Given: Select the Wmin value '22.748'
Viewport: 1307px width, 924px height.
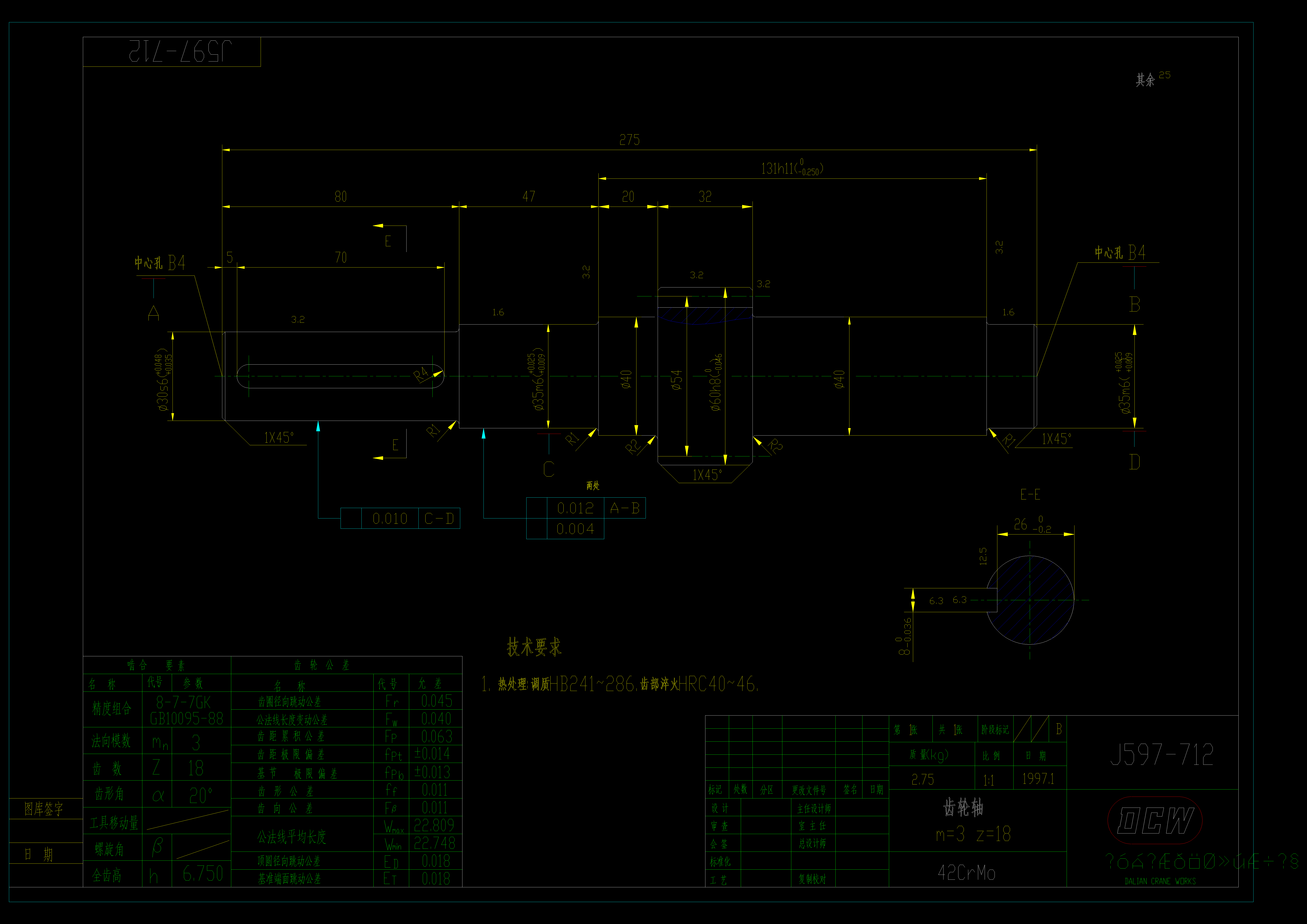Looking at the screenshot, I should 434,843.
